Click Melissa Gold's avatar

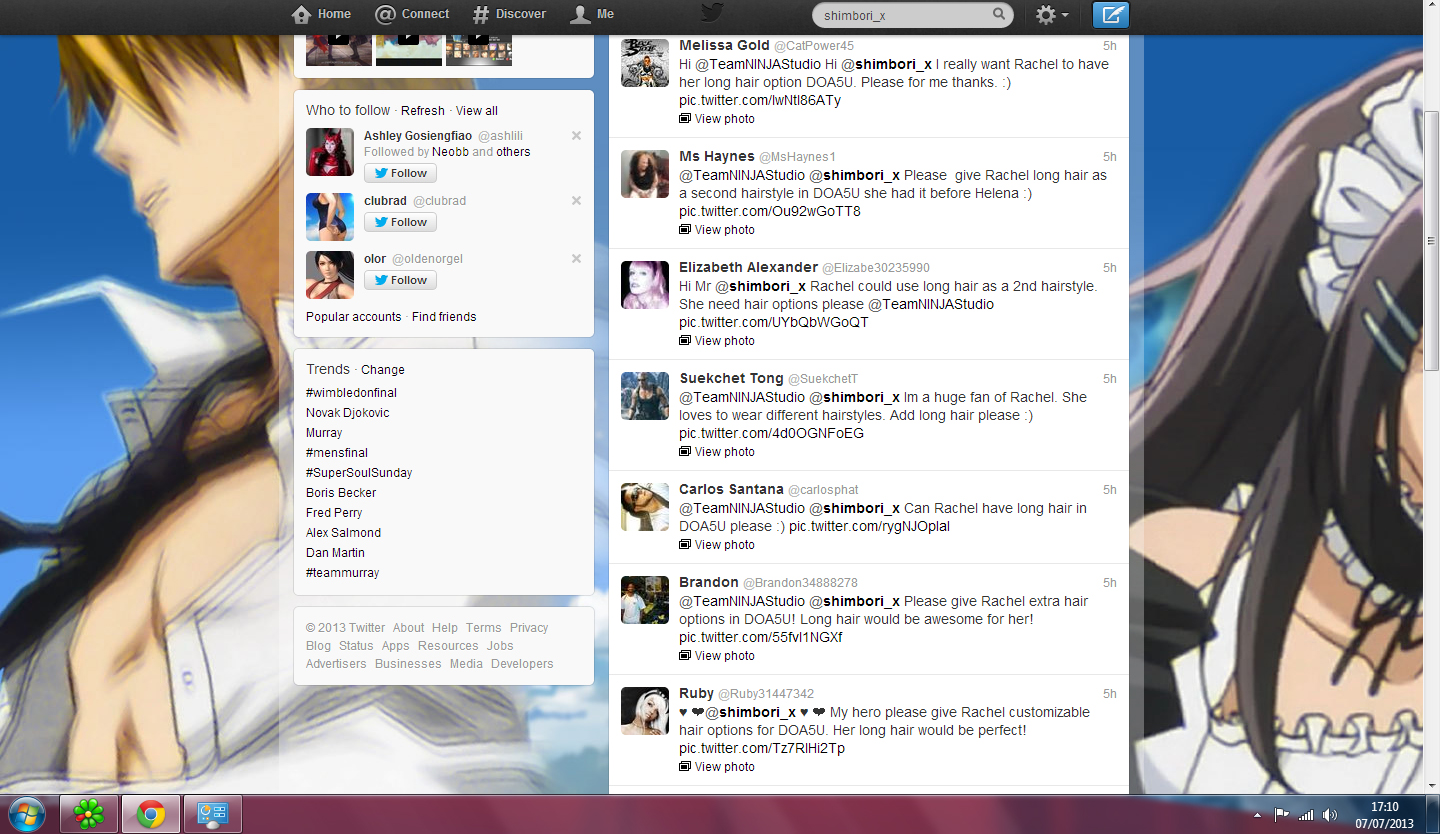645,63
